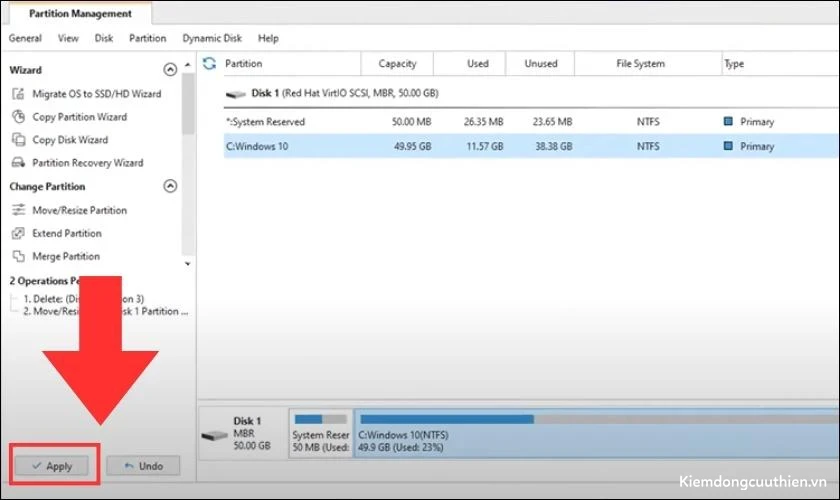Open the Partition menu
The width and height of the screenshot is (840, 500).
coord(147,38)
